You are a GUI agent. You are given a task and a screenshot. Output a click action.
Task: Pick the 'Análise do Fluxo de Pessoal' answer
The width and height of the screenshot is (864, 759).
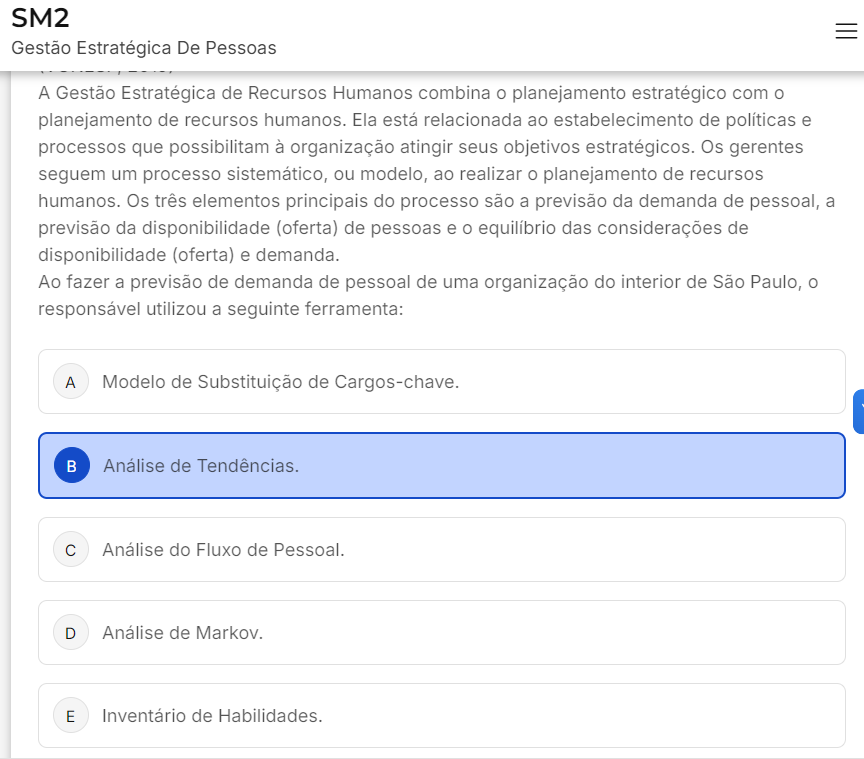(223, 550)
